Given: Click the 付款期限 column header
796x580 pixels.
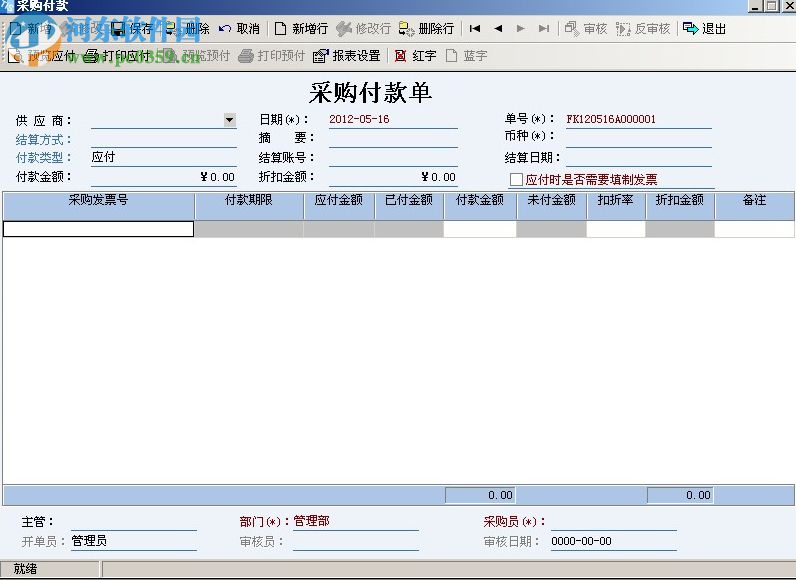Looking at the screenshot, I should [249, 206].
